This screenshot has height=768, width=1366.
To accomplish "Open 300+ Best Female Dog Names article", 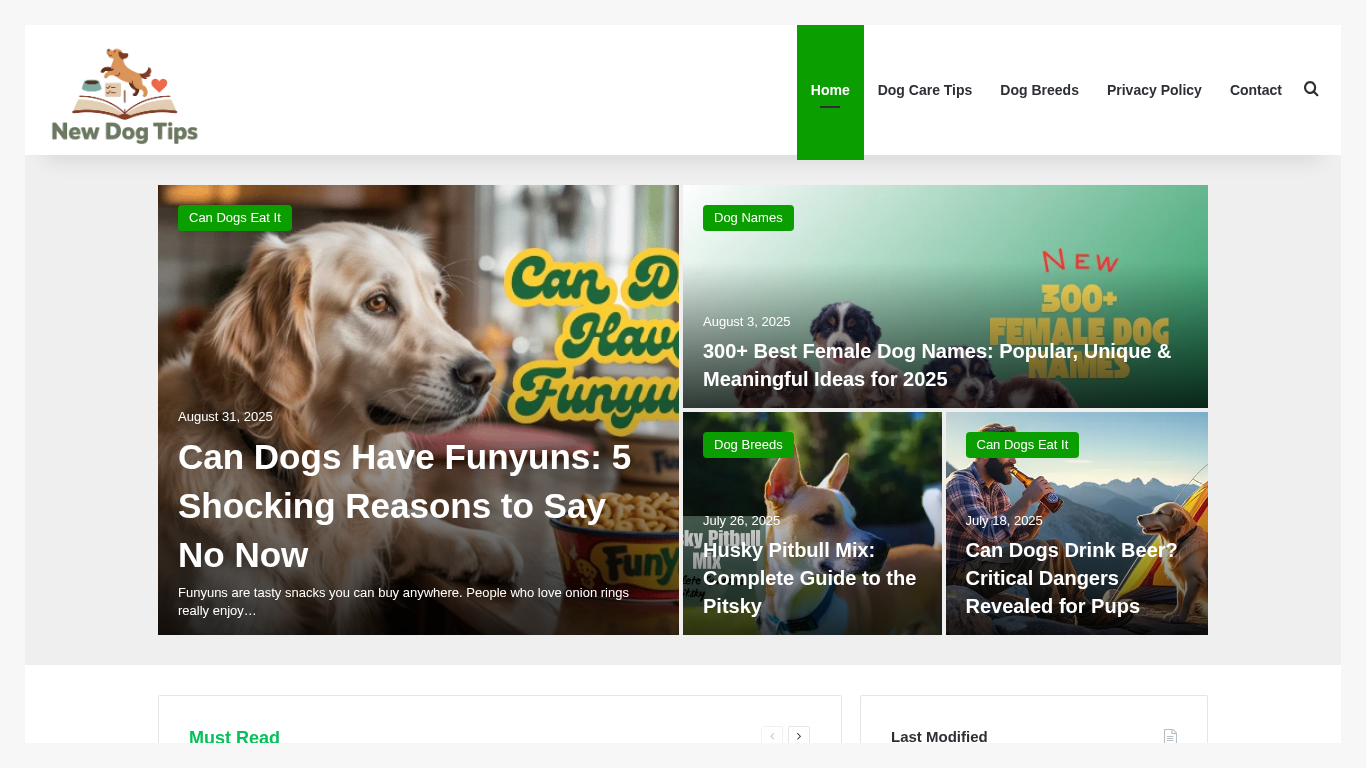I will pos(937,365).
